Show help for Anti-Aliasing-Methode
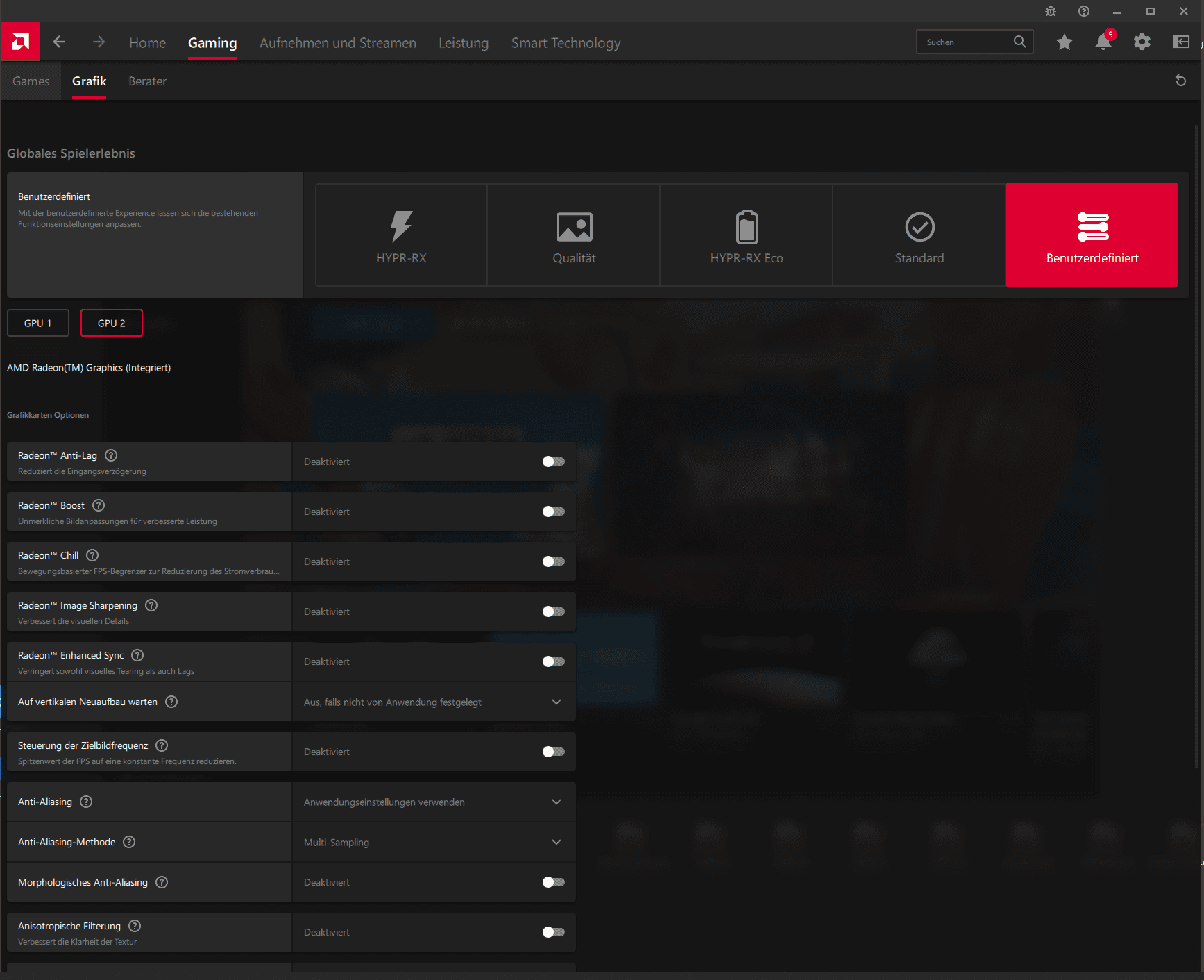 pos(129,842)
